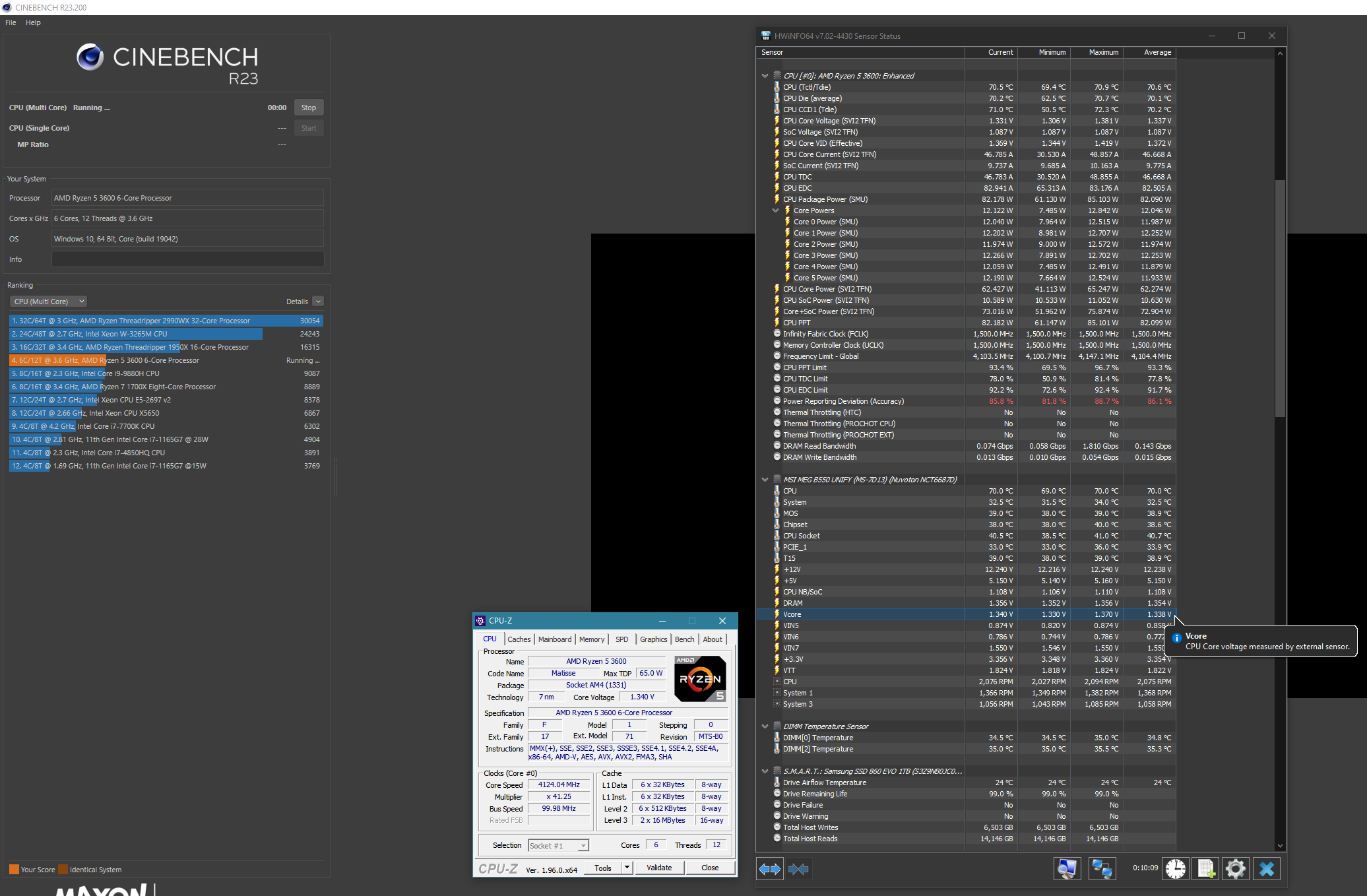Collapse the CPU Ryzen 5 3600 sensor group
1367x896 pixels.
pyautogui.click(x=765, y=76)
